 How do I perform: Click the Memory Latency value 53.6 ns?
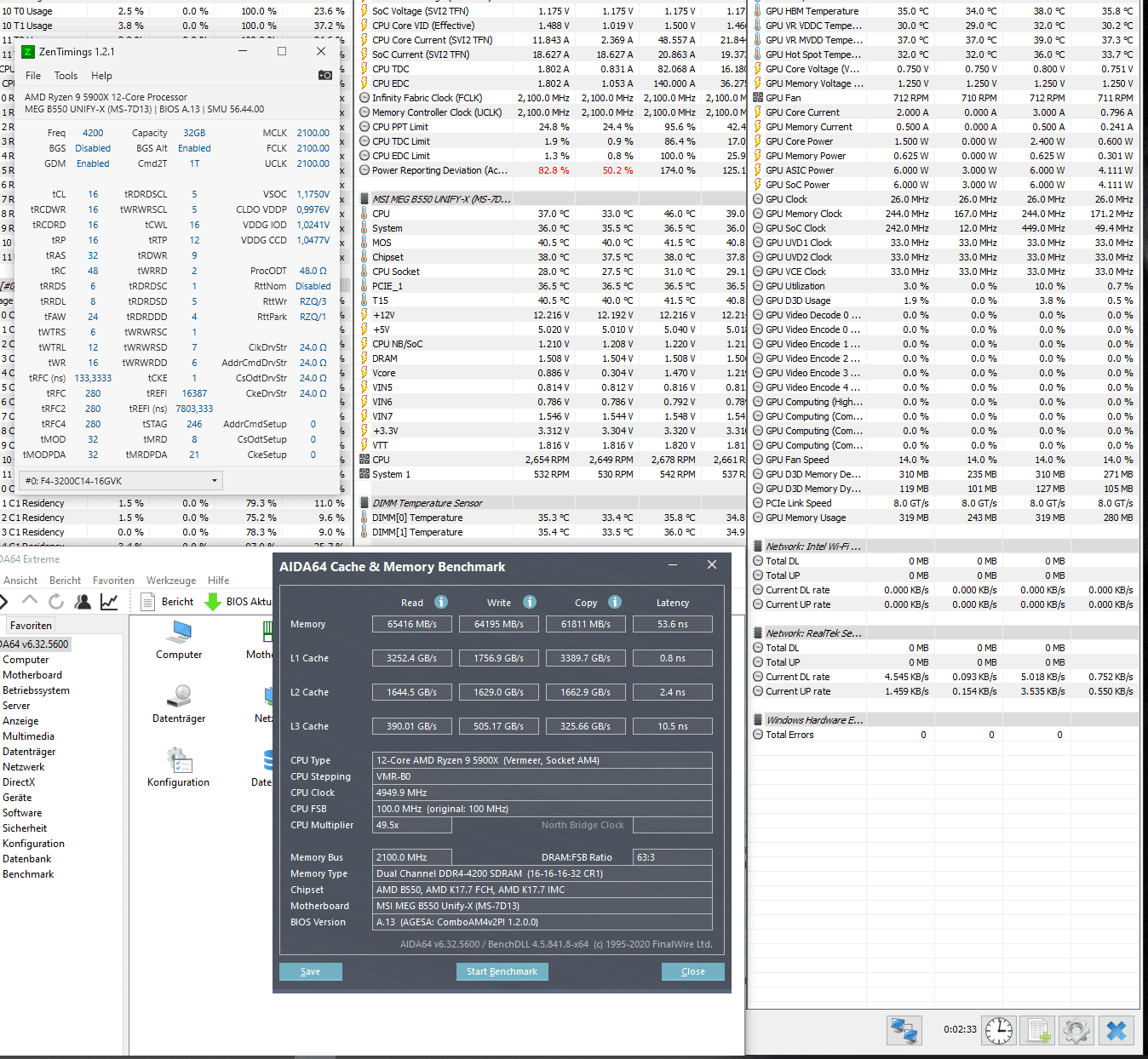[x=673, y=624]
